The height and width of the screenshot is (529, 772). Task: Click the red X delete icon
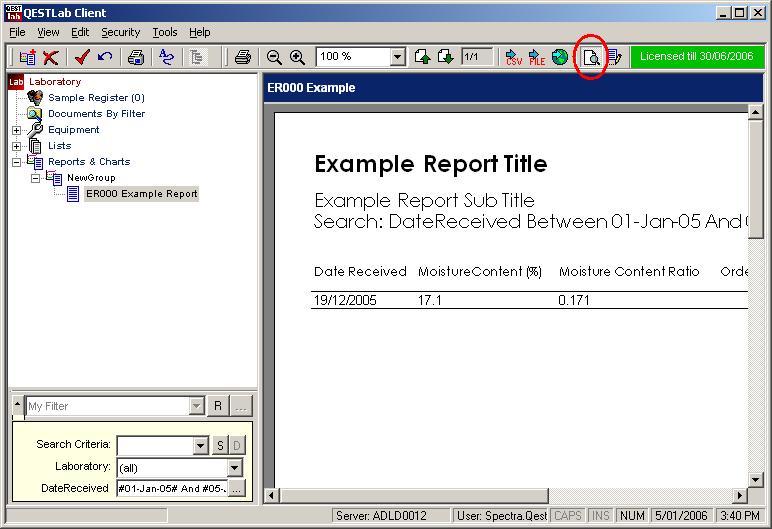50,57
